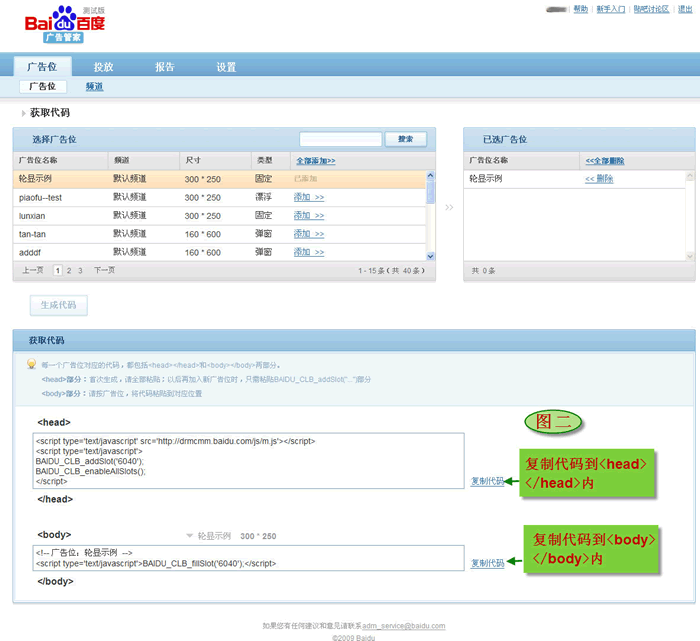Click 复制代码 link for body code
Image resolution: width=700 pixels, height=641 pixels.
(x=487, y=563)
